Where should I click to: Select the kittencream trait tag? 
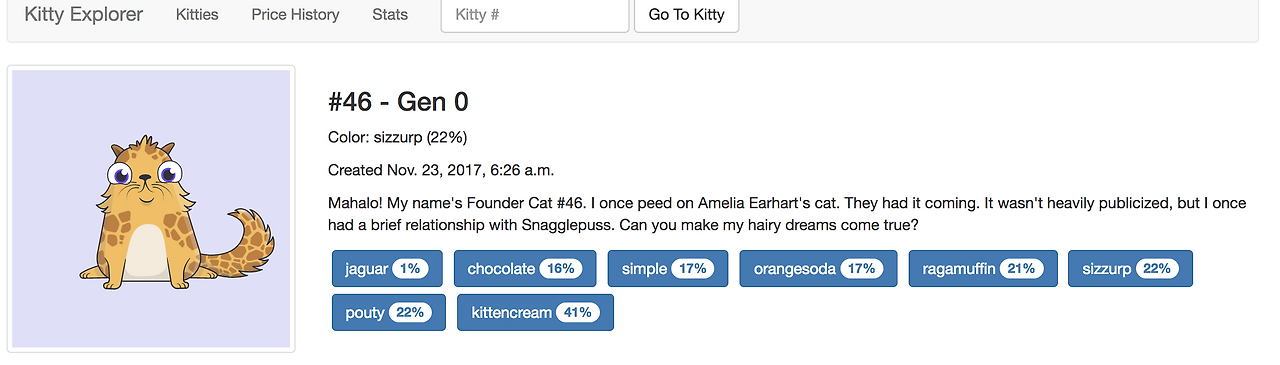point(535,313)
